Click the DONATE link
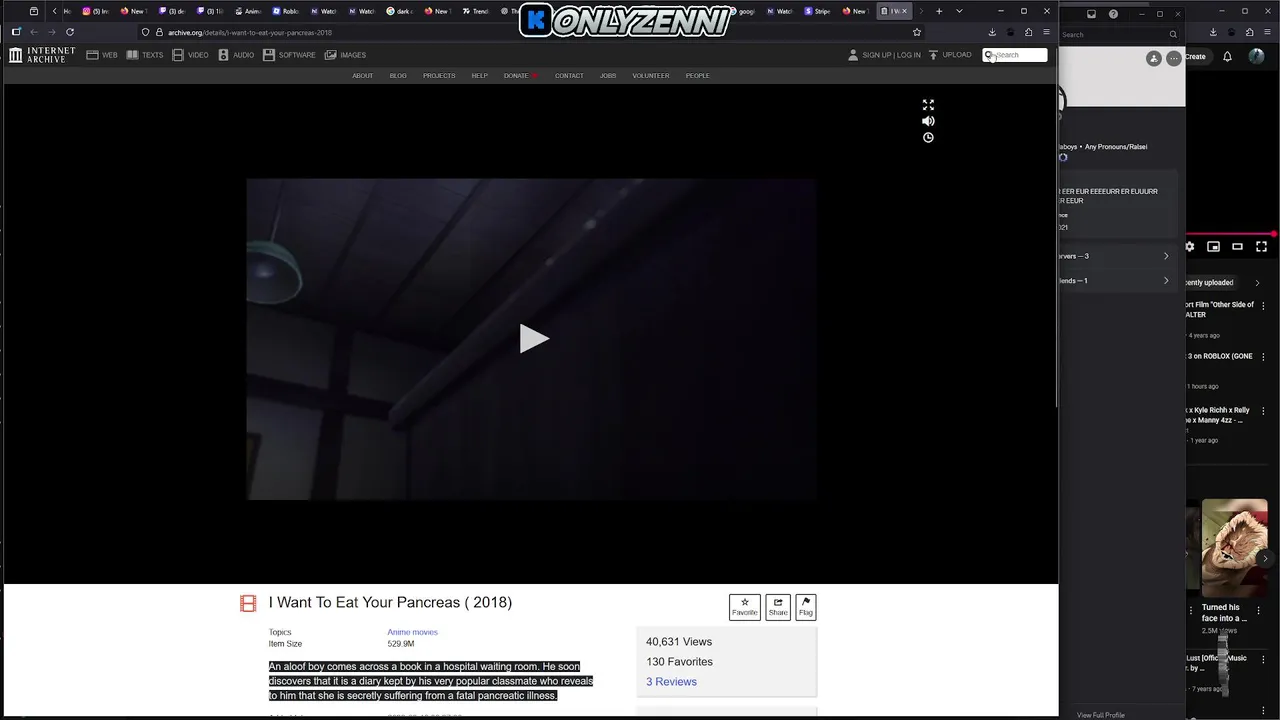Viewport: 1280px width, 720px height. [520, 76]
